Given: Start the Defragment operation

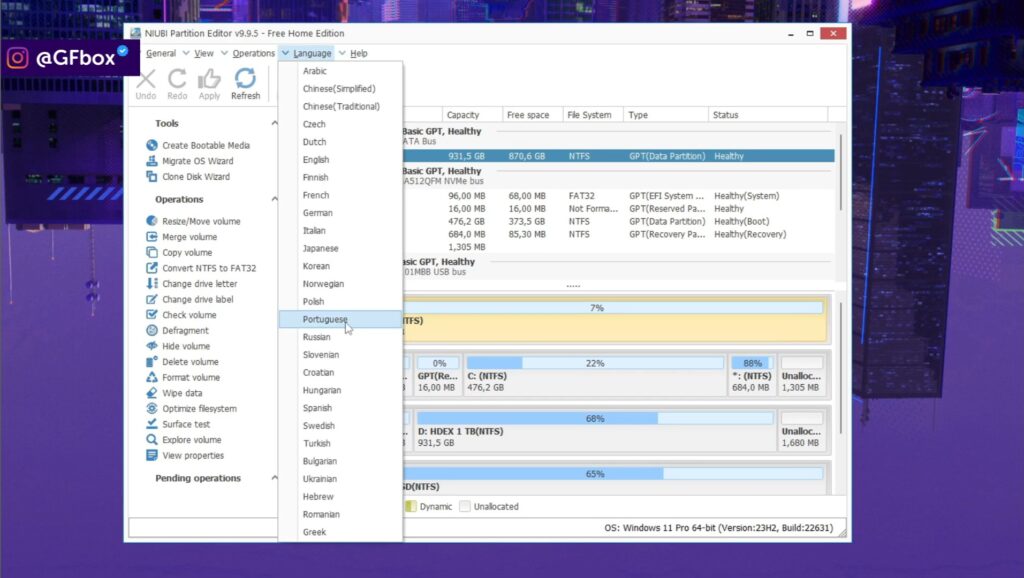Looking at the screenshot, I should pos(178,331).
